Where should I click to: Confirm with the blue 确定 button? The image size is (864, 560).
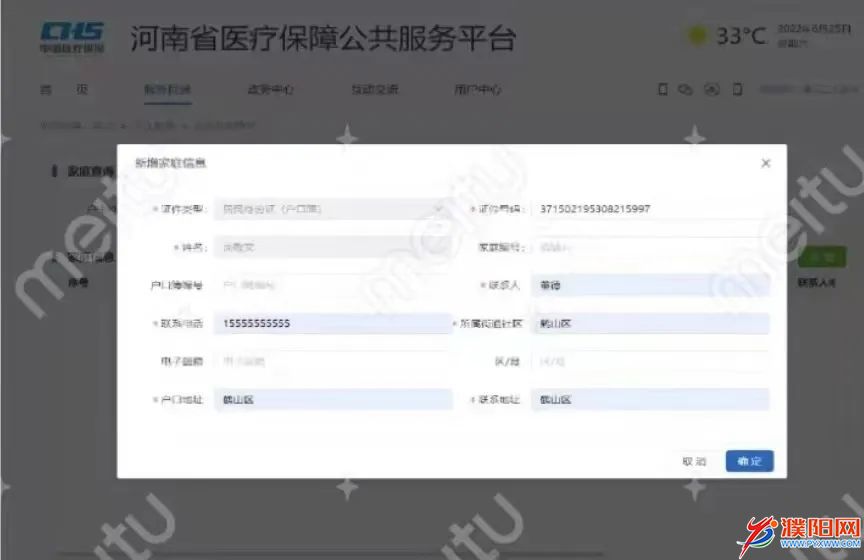[749, 461]
